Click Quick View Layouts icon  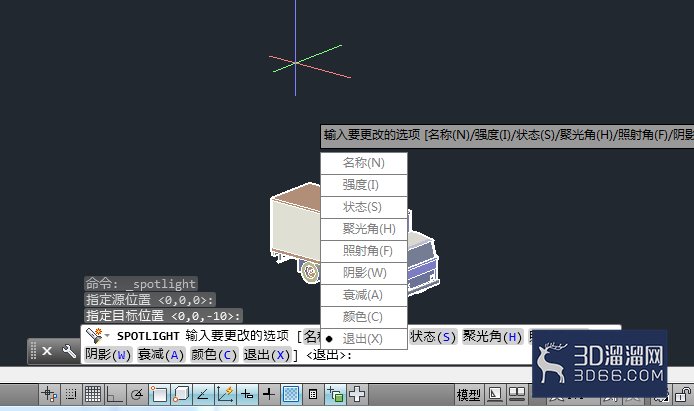tap(495, 394)
